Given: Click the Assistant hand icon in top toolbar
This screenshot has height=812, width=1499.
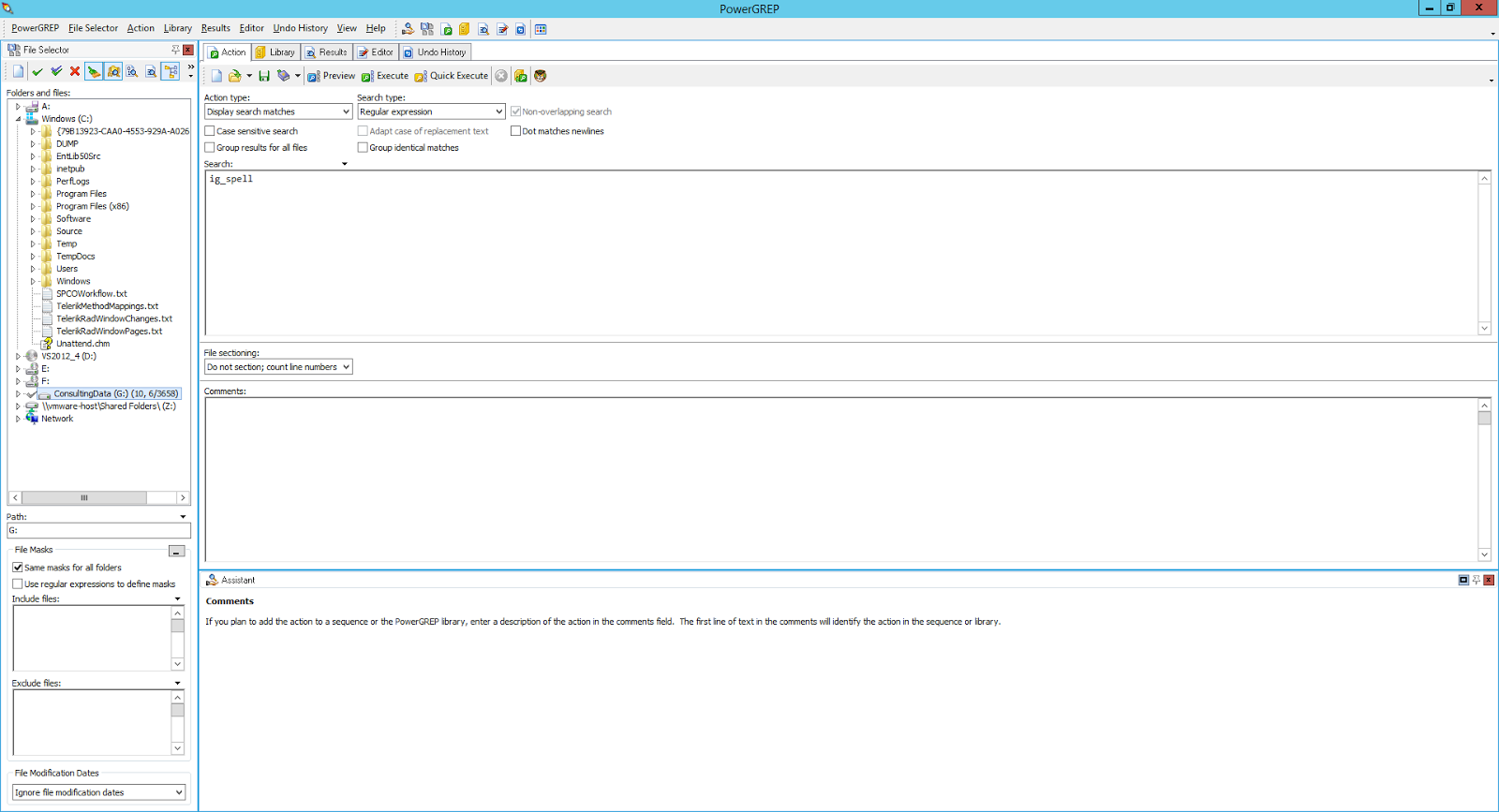Looking at the screenshot, I should click(408, 29).
